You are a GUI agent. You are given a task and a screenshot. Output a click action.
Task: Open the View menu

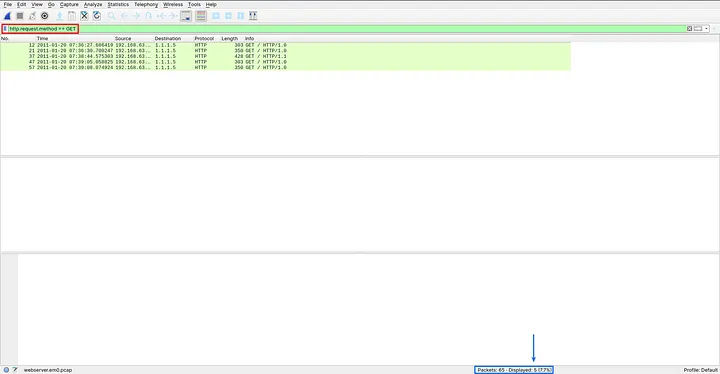37,5
